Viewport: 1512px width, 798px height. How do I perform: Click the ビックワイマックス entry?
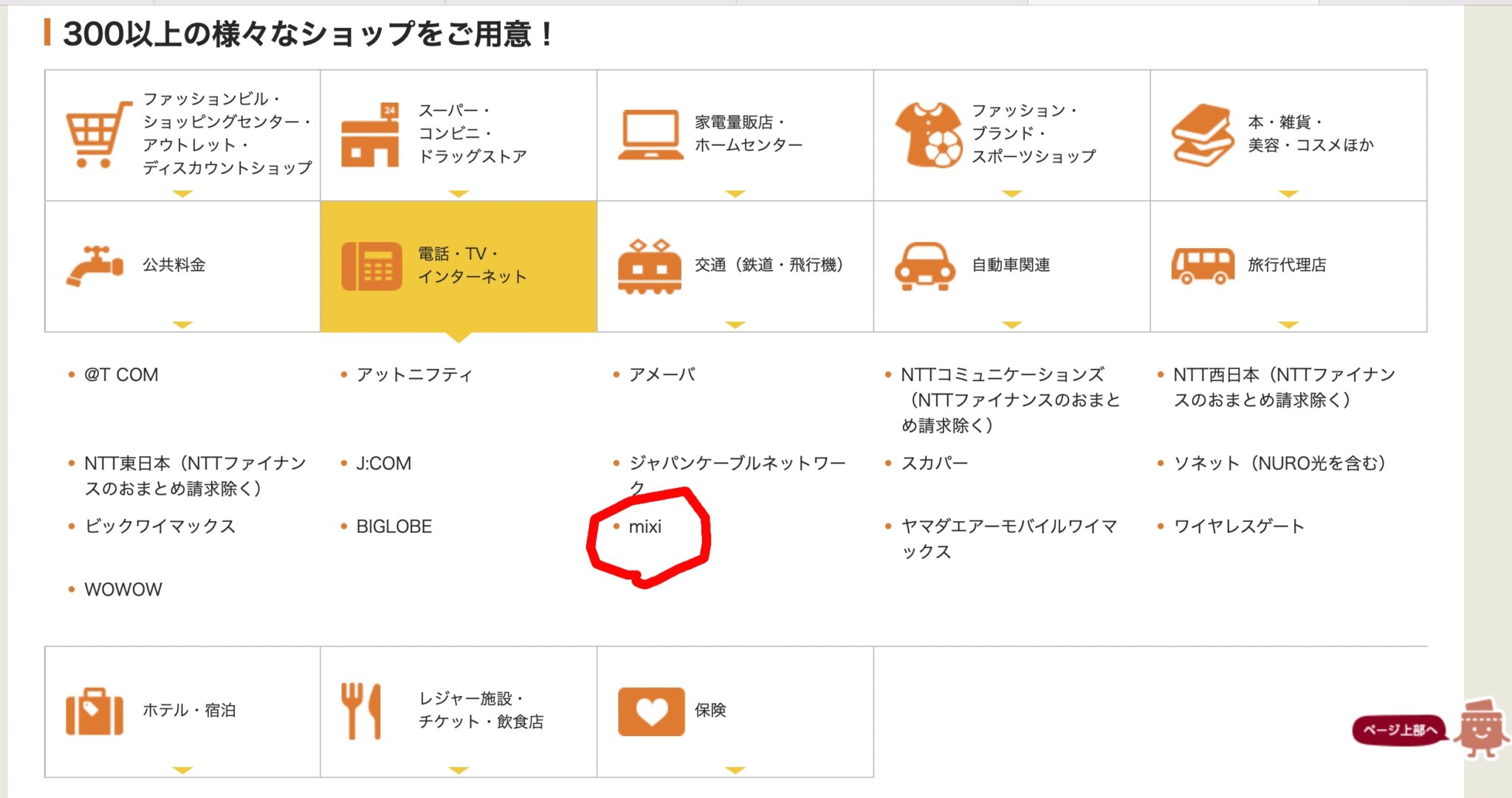(x=160, y=526)
